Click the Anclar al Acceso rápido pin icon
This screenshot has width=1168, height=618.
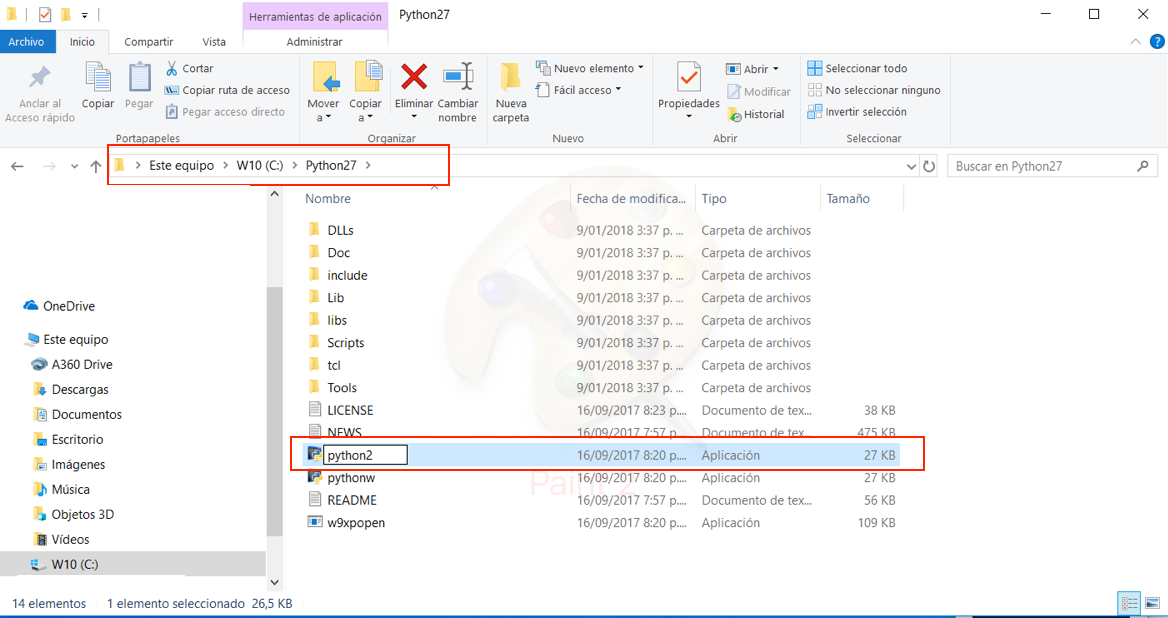39,77
